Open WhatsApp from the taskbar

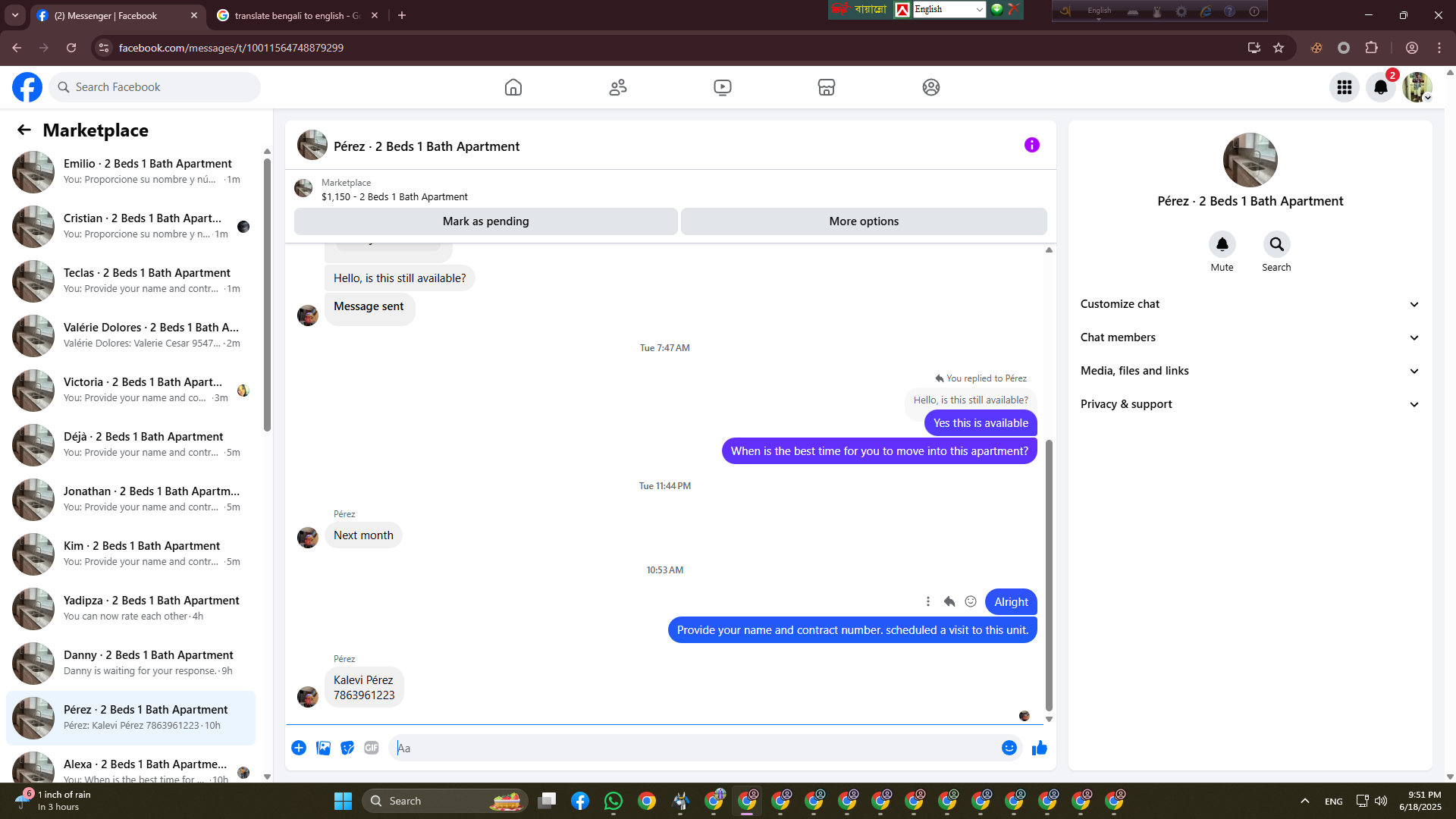(613, 801)
